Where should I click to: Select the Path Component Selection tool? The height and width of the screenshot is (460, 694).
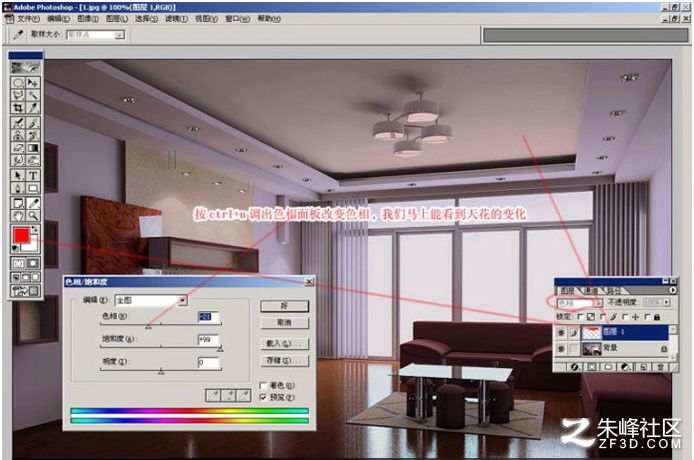point(18,176)
